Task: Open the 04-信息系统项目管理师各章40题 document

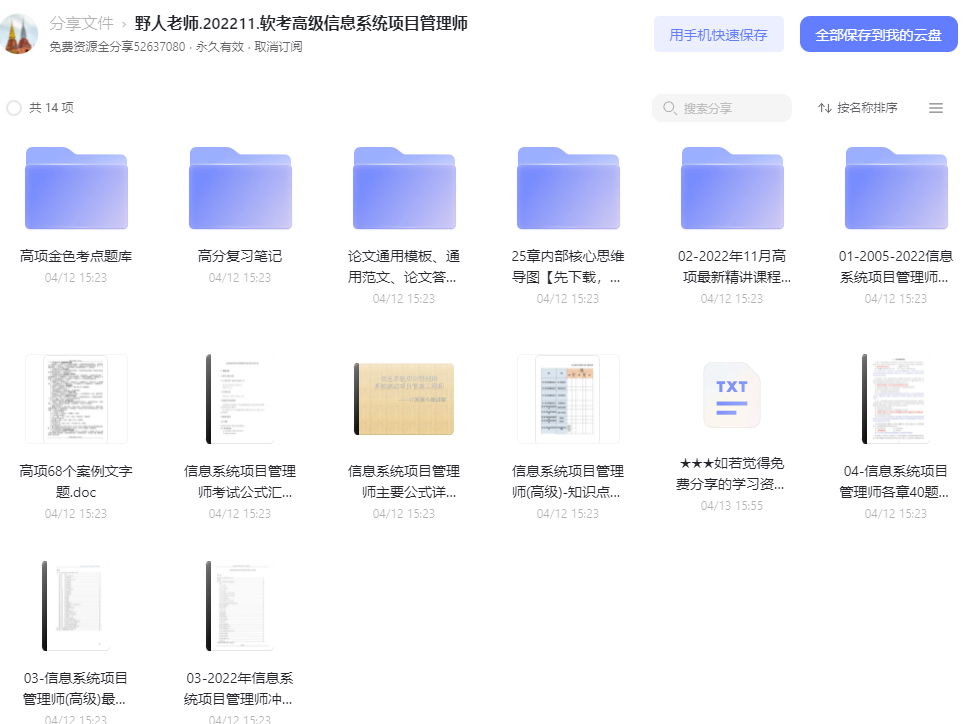Action: click(896, 399)
